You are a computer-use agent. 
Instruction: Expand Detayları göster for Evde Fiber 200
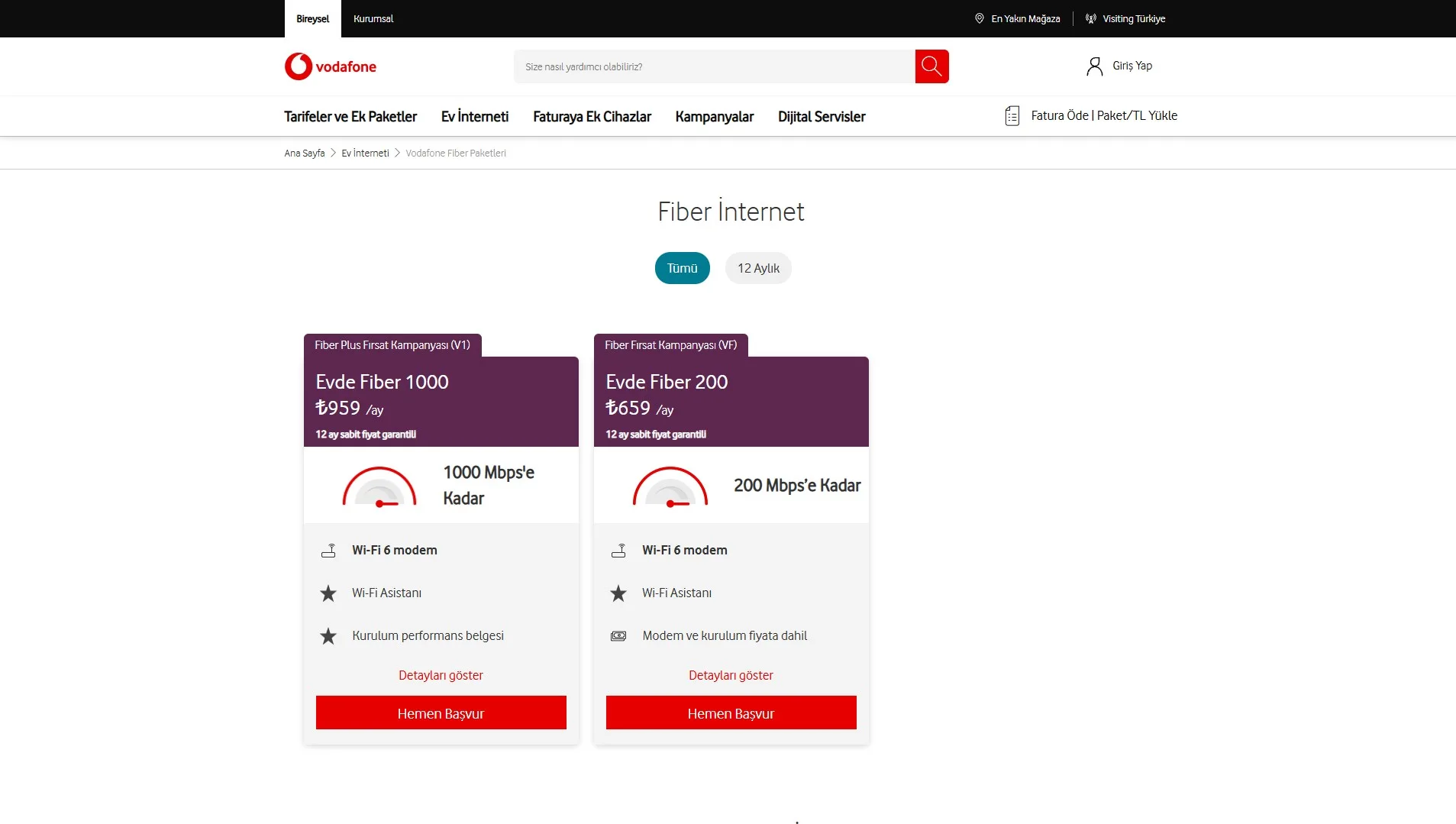[731, 675]
